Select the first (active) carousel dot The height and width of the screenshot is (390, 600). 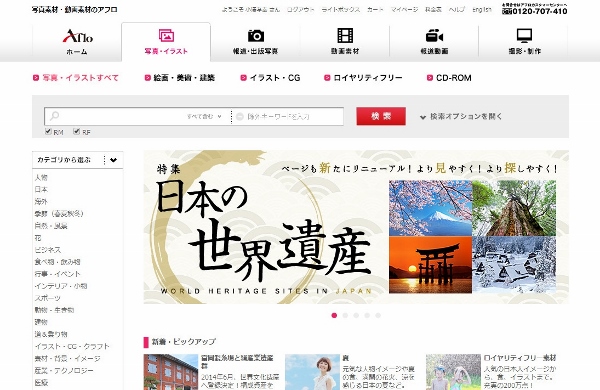coord(334,315)
